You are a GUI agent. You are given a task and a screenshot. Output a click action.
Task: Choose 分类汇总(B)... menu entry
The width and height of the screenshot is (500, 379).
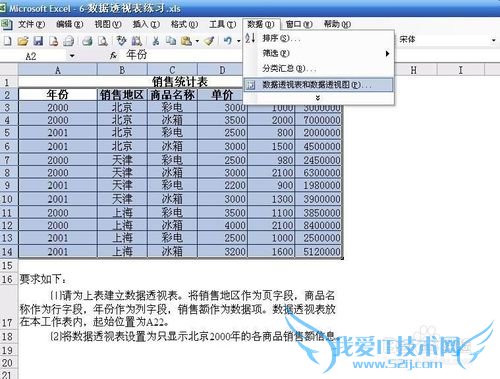[x=319, y=69]
